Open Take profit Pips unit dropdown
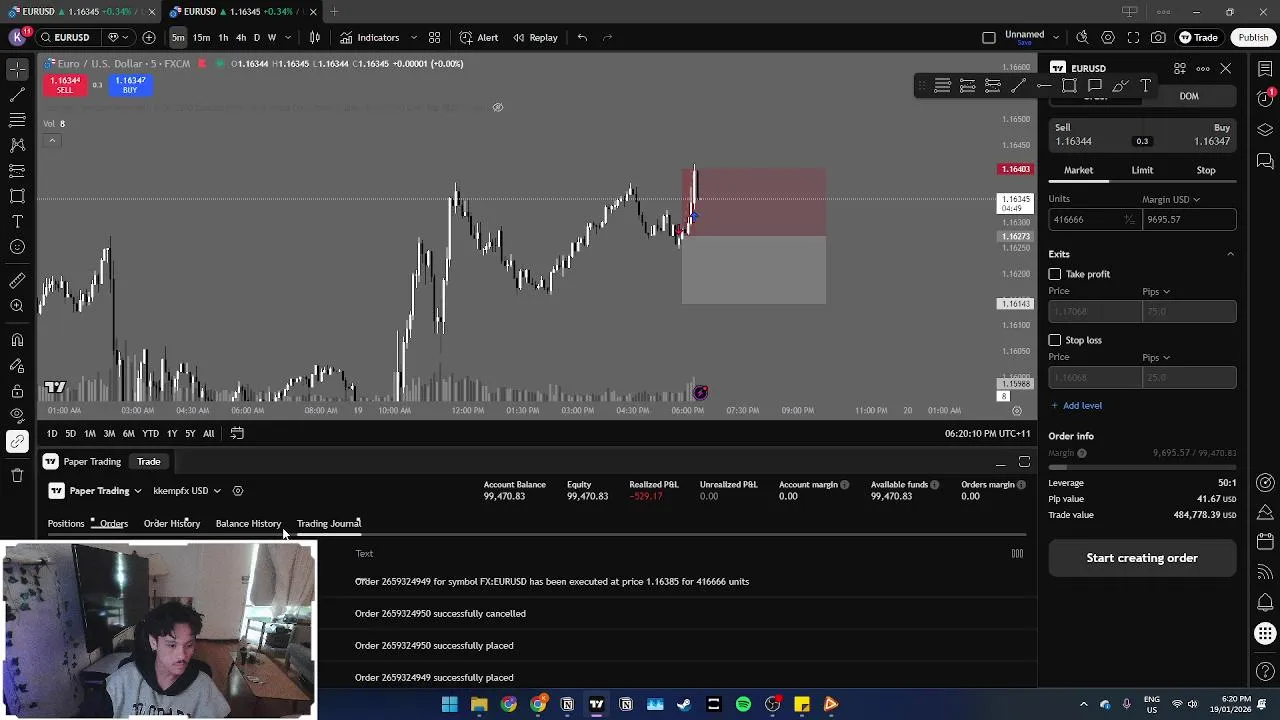Viewport: 1280px width, 720px height. pyautogui.click(x=1156, y=292)
